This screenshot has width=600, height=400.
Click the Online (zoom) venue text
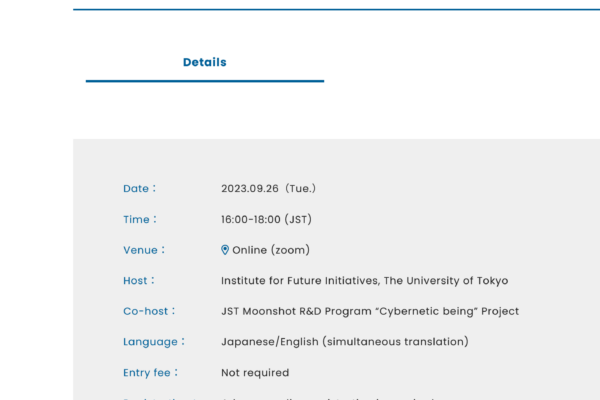(271, 250)
